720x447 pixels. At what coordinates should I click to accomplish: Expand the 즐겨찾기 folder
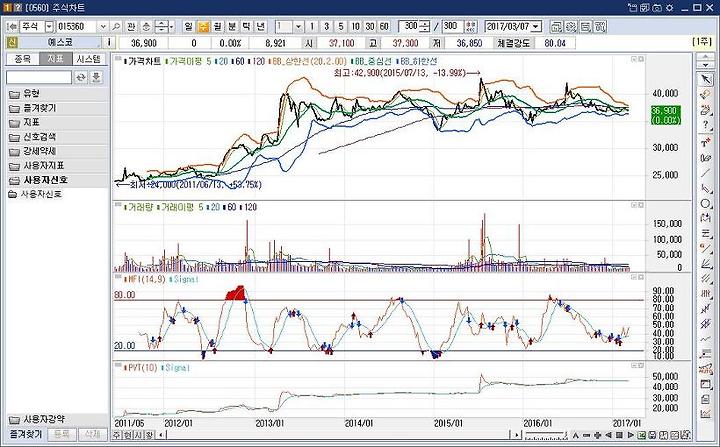click(x=57, y=108)
